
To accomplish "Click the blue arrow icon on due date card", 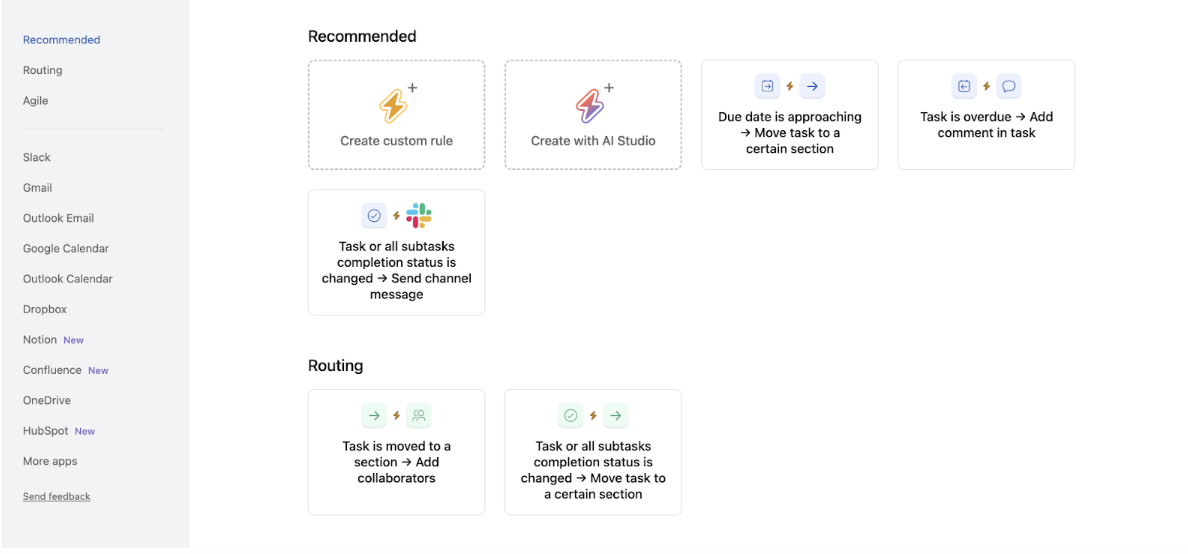I will [812, 86].
